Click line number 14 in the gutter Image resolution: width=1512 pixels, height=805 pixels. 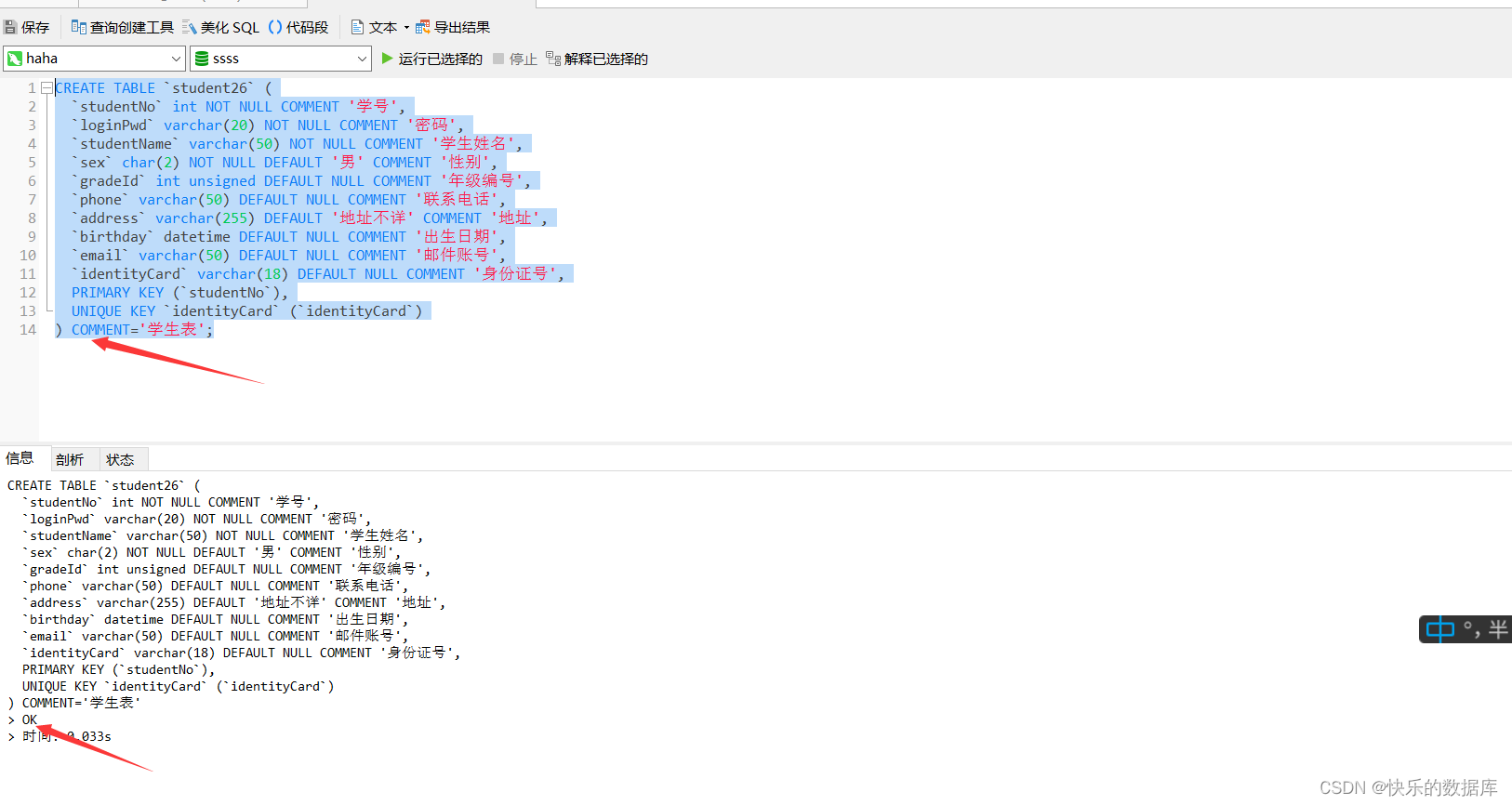pyautogui.click(x=28, y=329)
